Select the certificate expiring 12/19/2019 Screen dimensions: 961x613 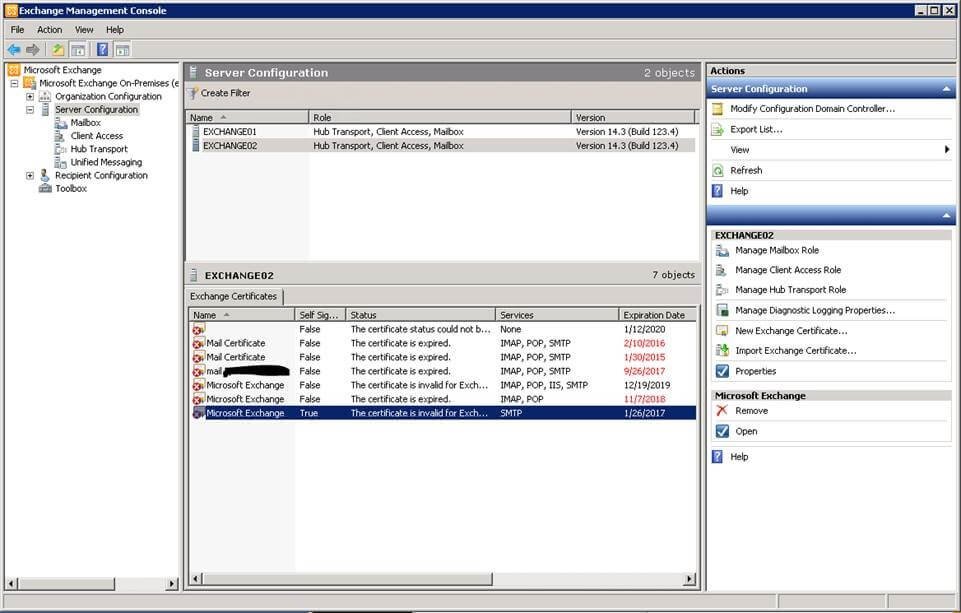click(442, 385)
